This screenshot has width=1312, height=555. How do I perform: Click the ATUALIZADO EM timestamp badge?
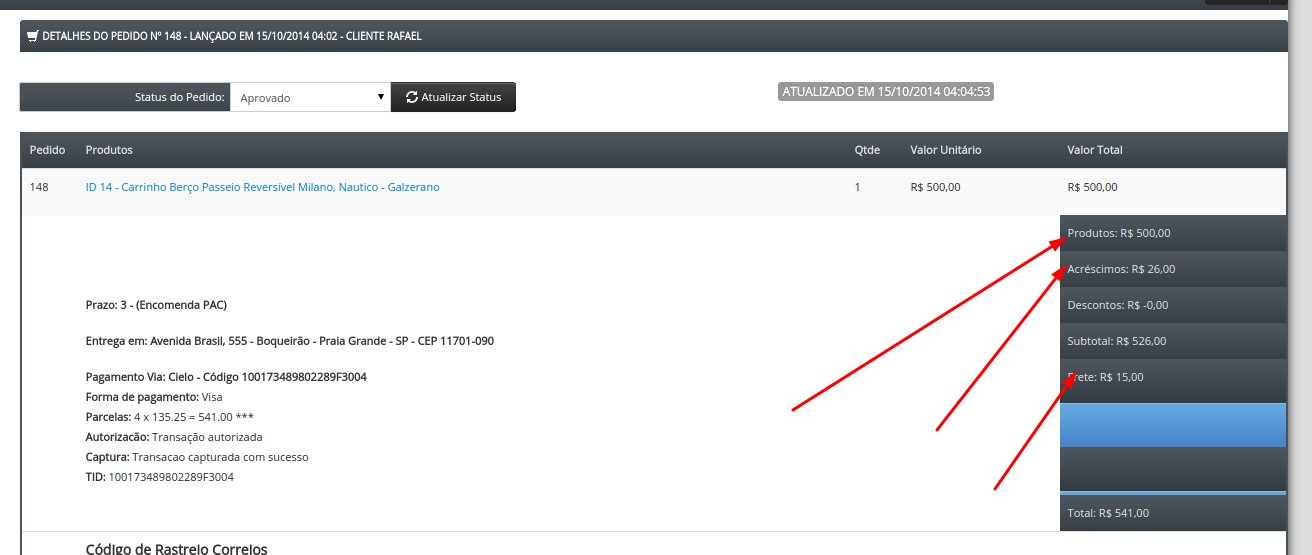coord(886,91)
